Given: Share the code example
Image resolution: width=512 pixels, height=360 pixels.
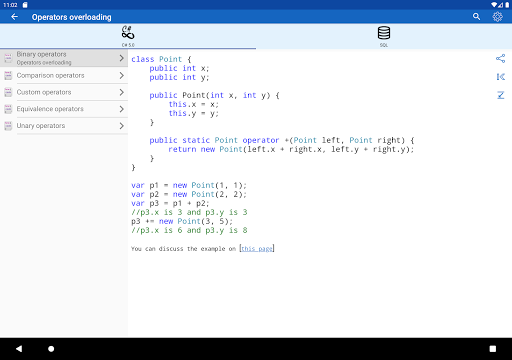Looking at the screenshot, I should (x=500, y=59).
